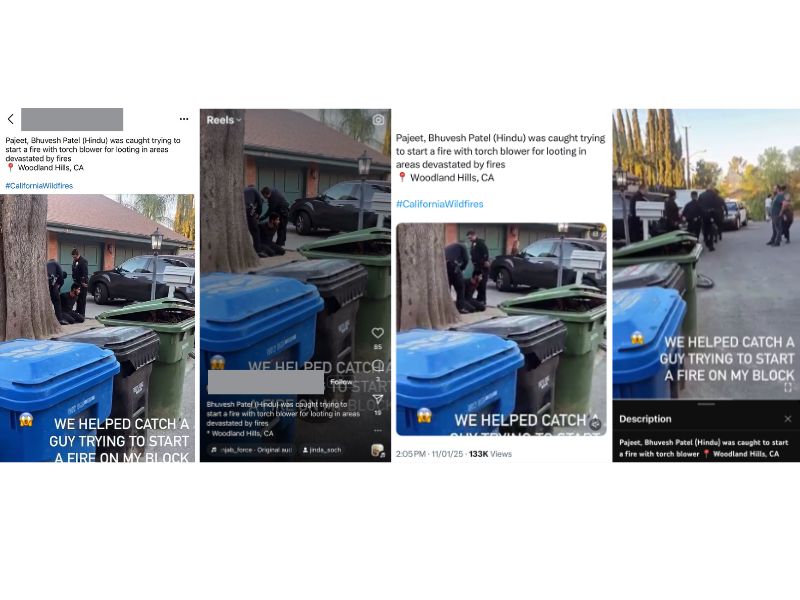Image resolution: width=800 pixels, height=600 pixels.
Task: Grab the Description panel drag handle
Action: click(x=706, y=404)
